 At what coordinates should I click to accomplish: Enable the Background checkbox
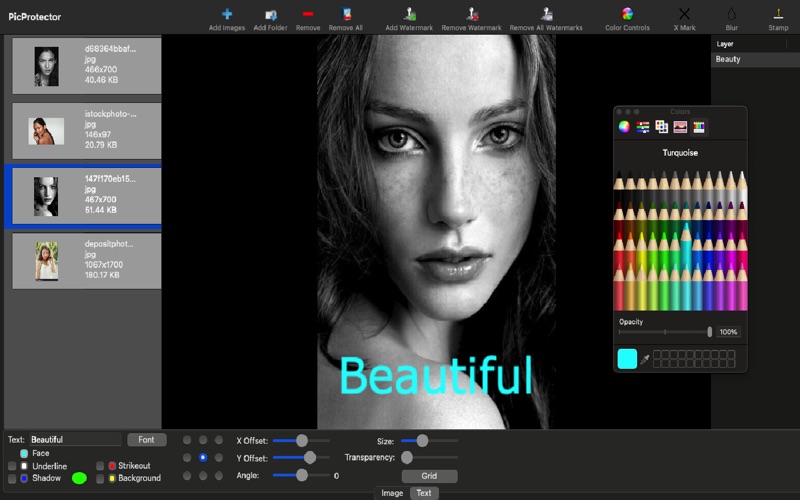coord(100,479)
